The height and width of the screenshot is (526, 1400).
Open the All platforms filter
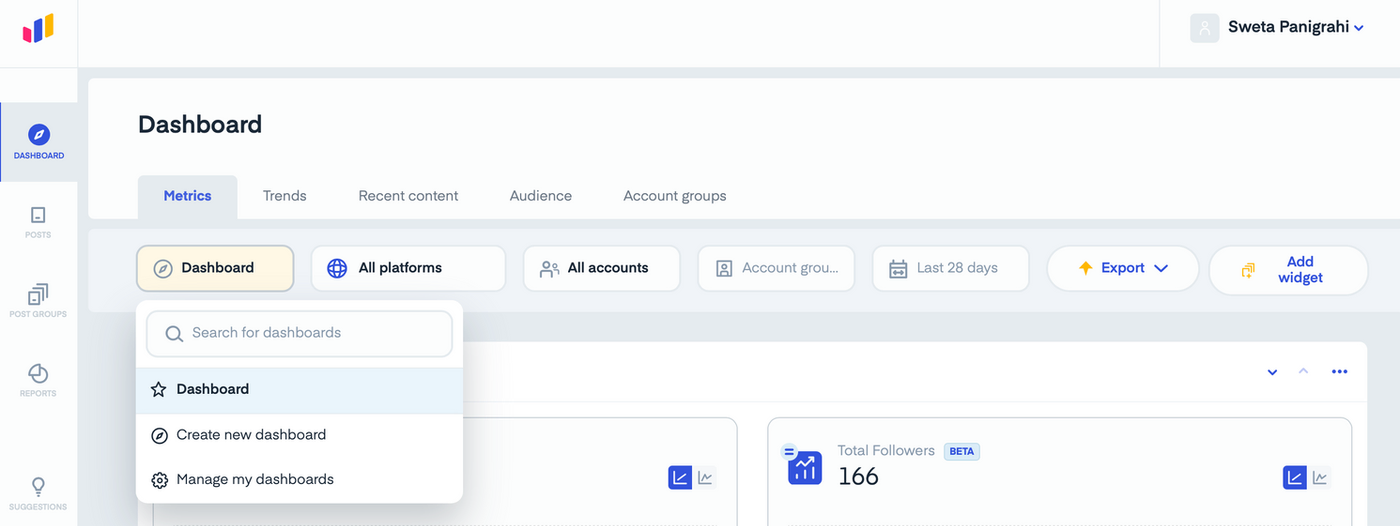pyautogui.click(x=408, y=268)
